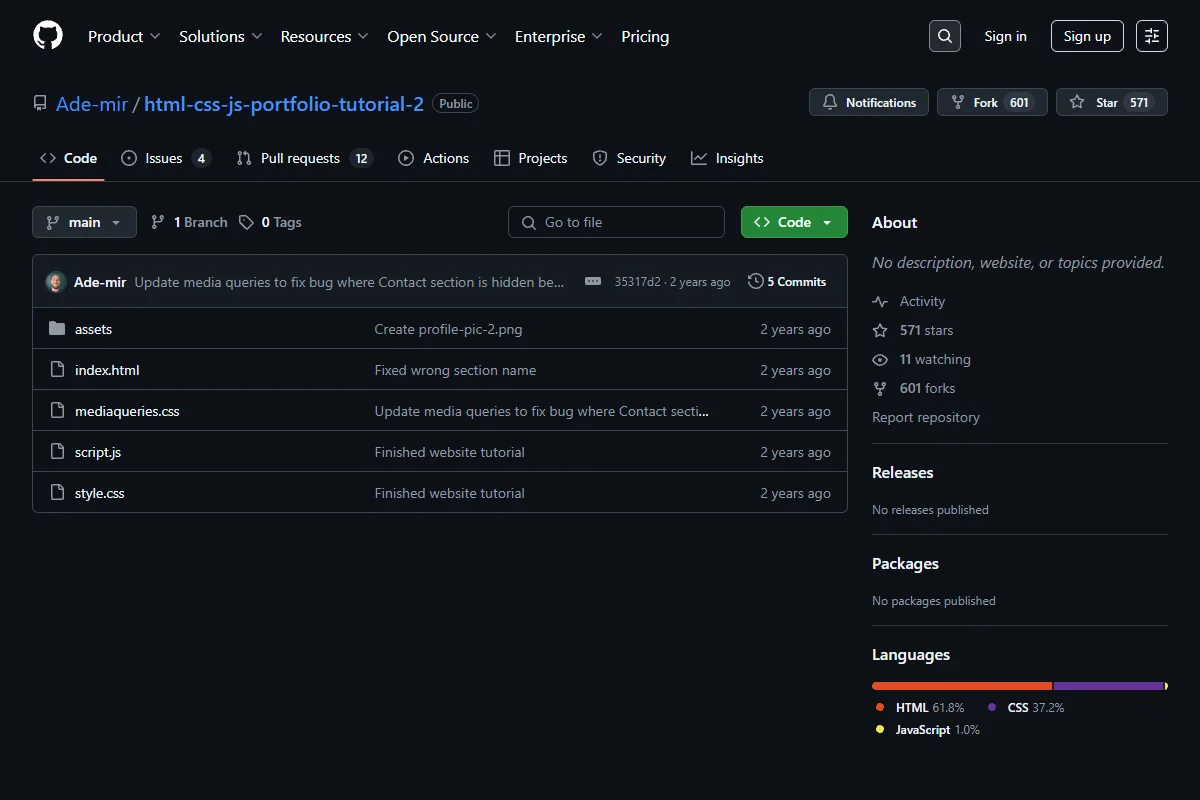Expand the main branch dropdown
Viewport: 1200px width, 800px height.
pos(84,222)
